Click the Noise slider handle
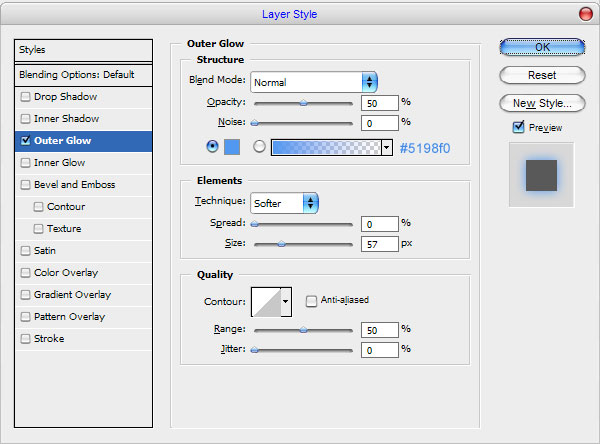The width and height of the screenshot is (600, 444). click(x=254, y=123)
